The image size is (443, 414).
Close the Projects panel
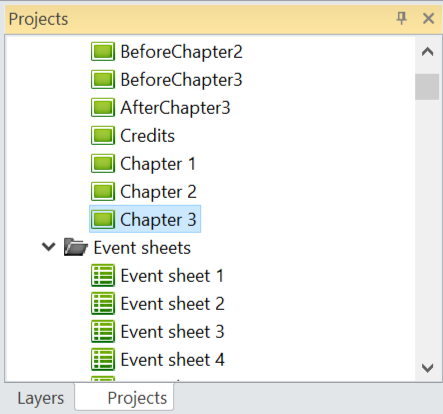428,18
